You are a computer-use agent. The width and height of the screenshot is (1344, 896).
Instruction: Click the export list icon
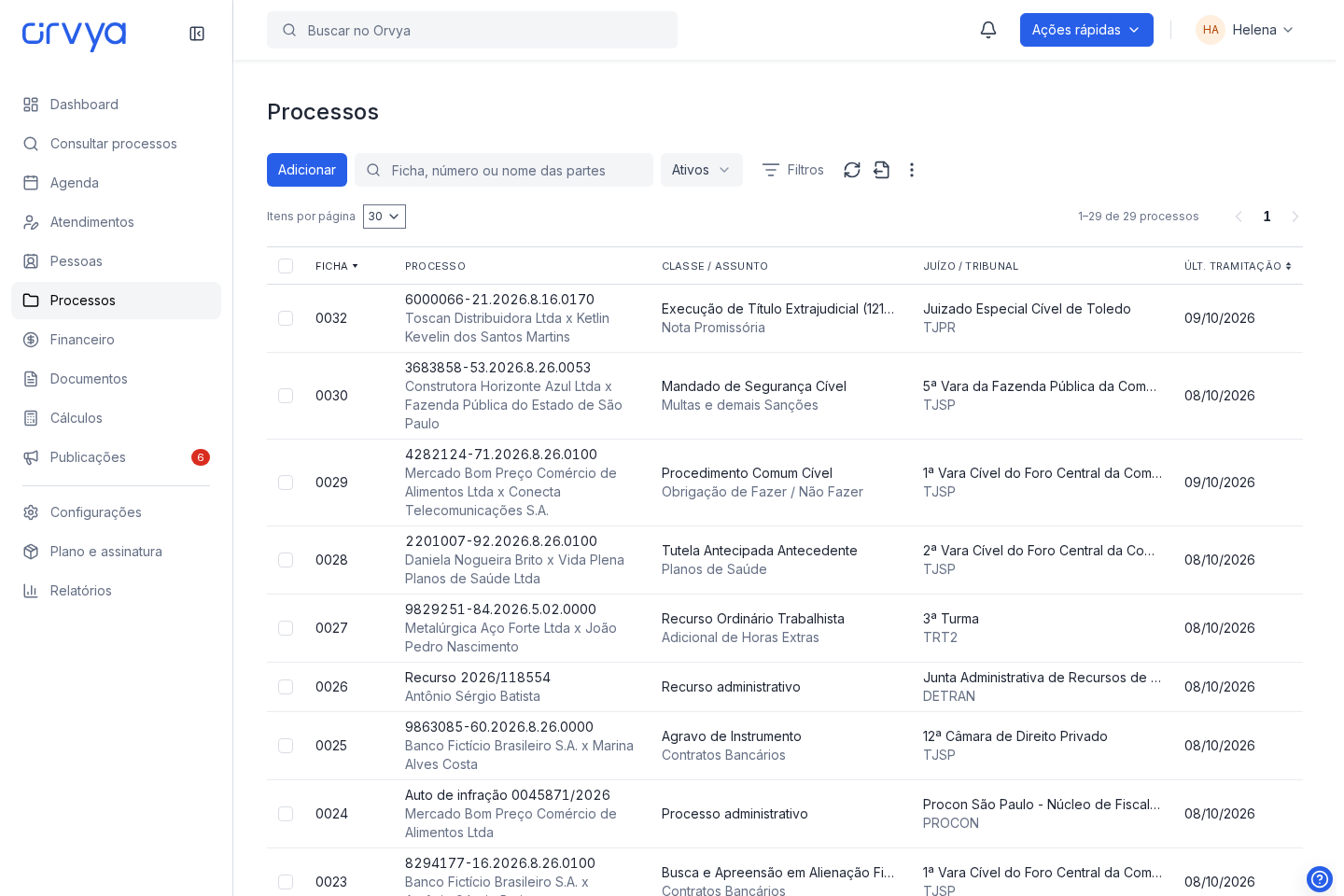(882, 170)
